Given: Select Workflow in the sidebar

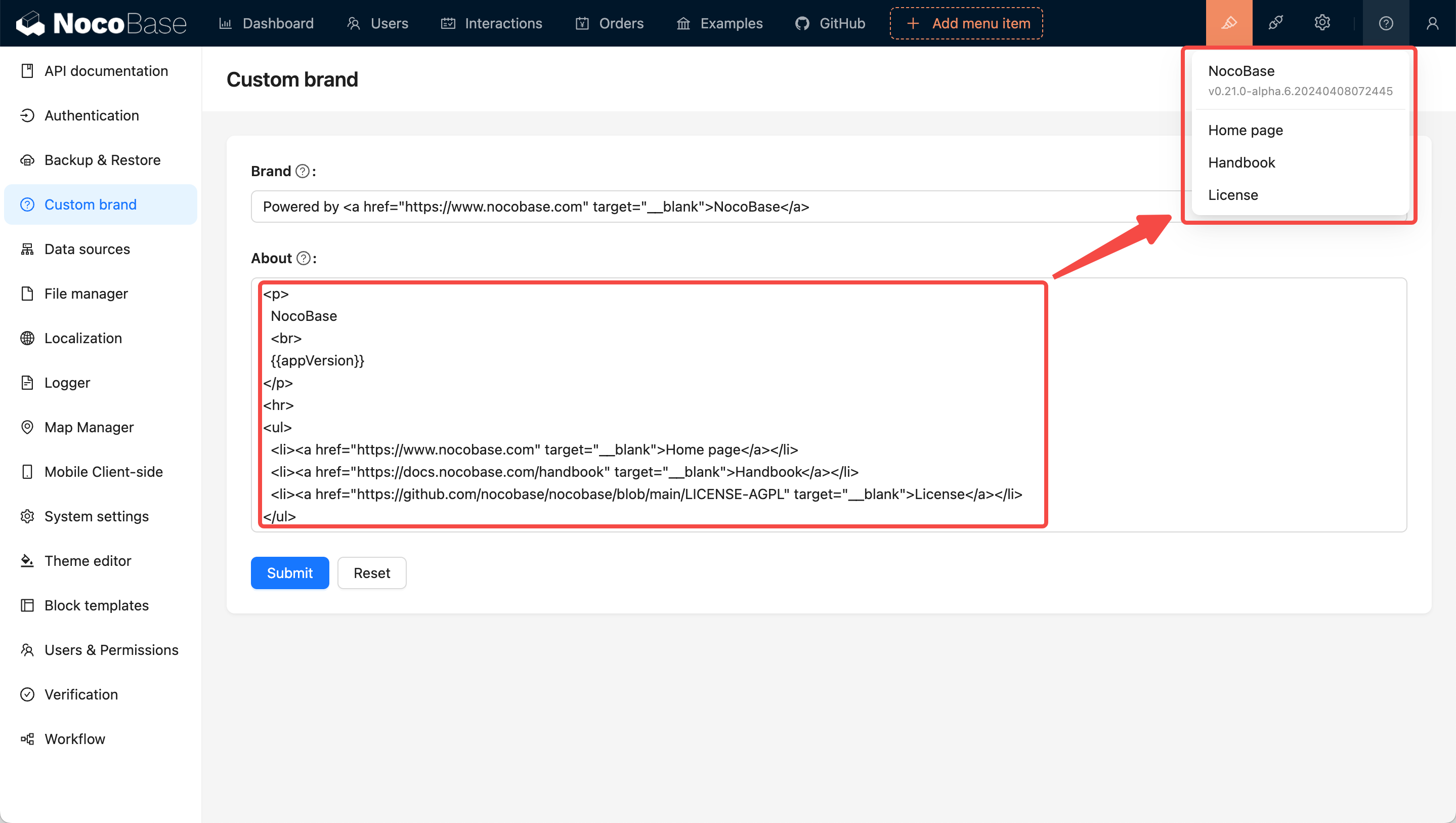Looking at the screenshot, I should click(x=74, y=738).
